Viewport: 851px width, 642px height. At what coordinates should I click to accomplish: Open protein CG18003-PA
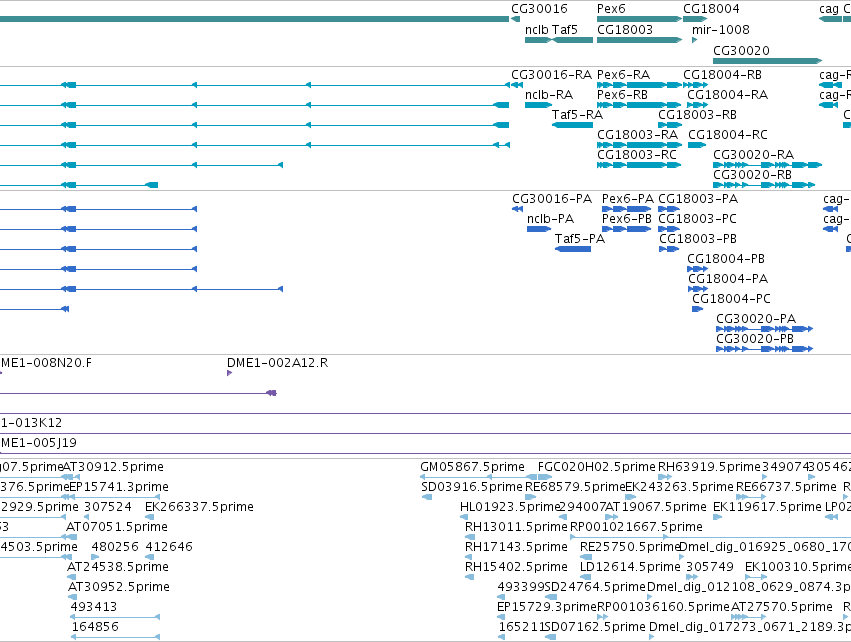[698, 199]
